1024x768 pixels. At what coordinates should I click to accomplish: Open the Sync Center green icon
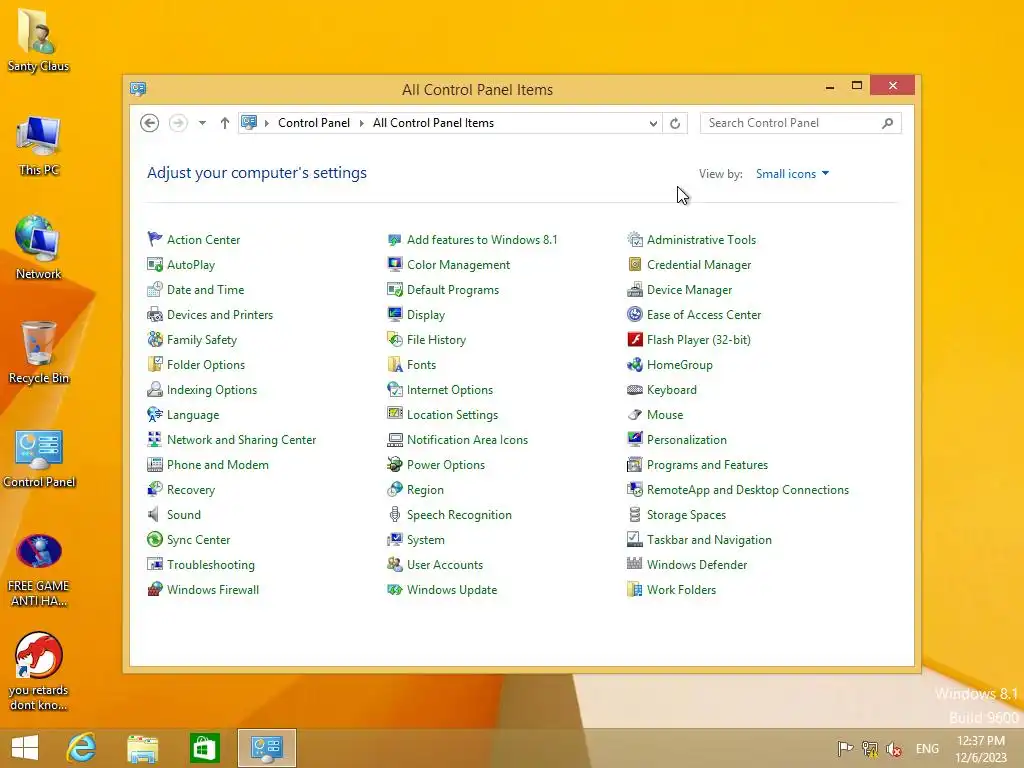coord(155,539)
